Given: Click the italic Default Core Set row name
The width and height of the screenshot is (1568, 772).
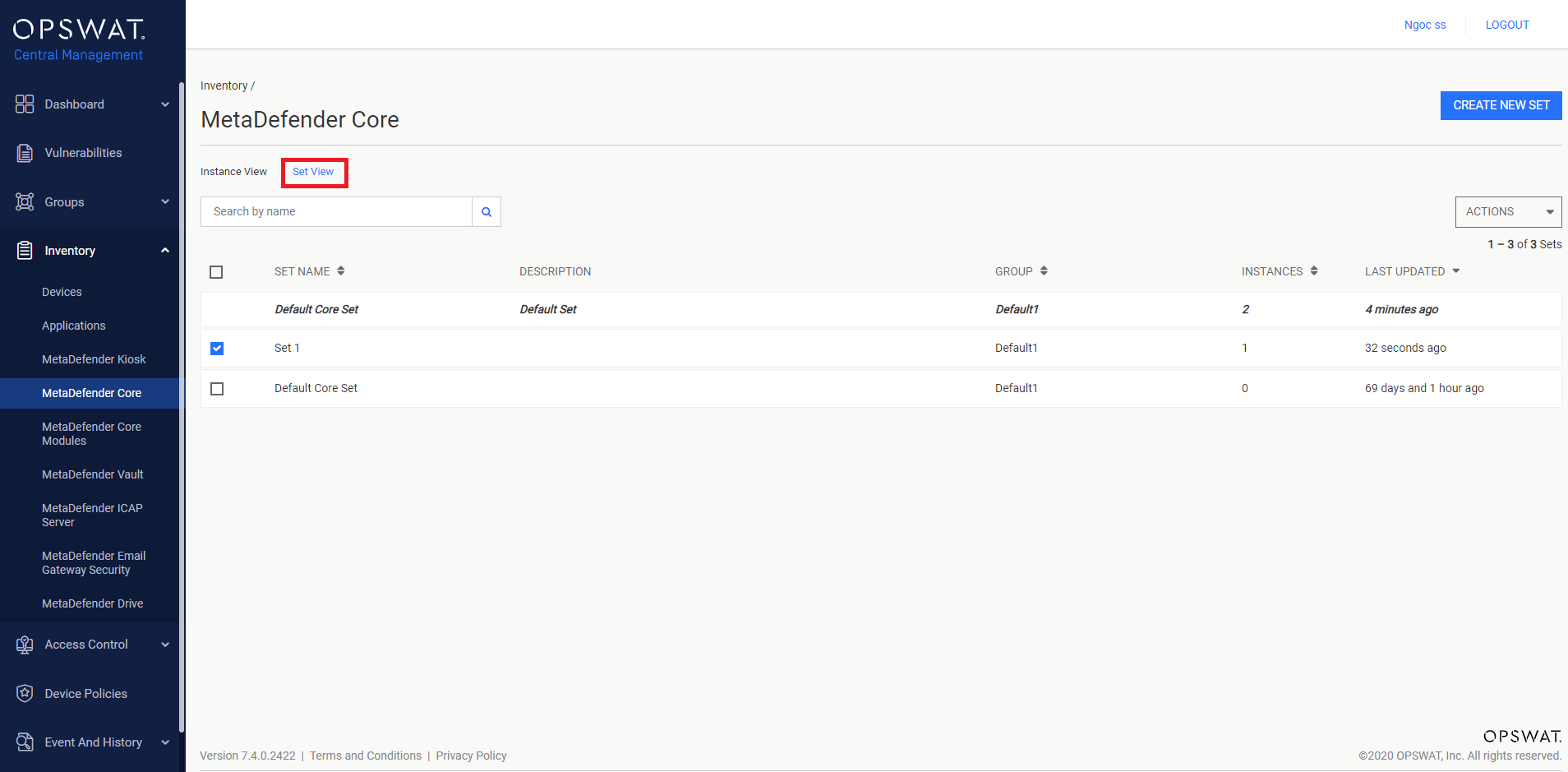Looking at the screenshot, I should 316,309.
